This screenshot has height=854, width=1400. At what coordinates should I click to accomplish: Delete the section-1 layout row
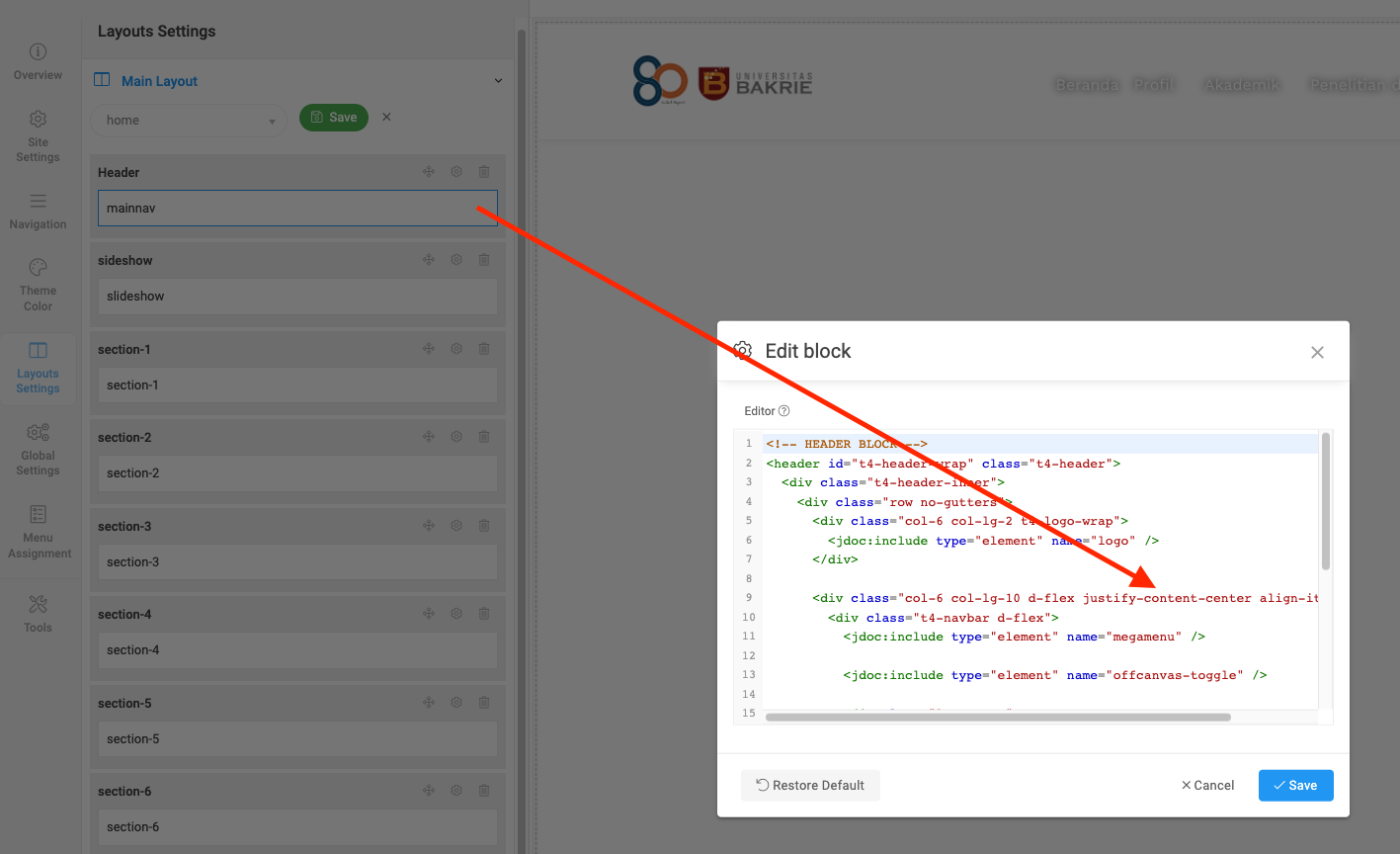click(x=484, y=349)
